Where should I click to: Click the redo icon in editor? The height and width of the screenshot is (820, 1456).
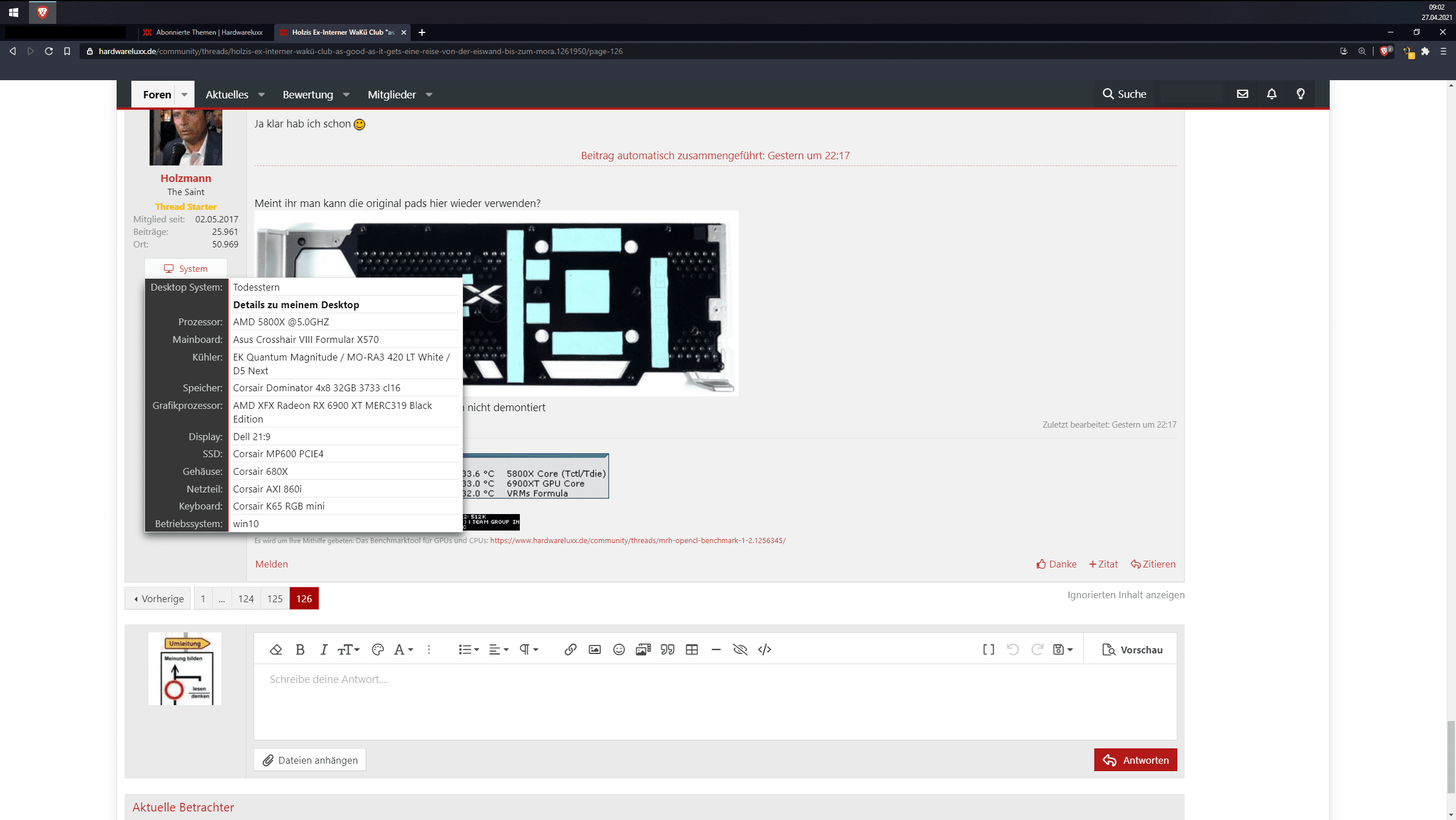coord(1037,649)
